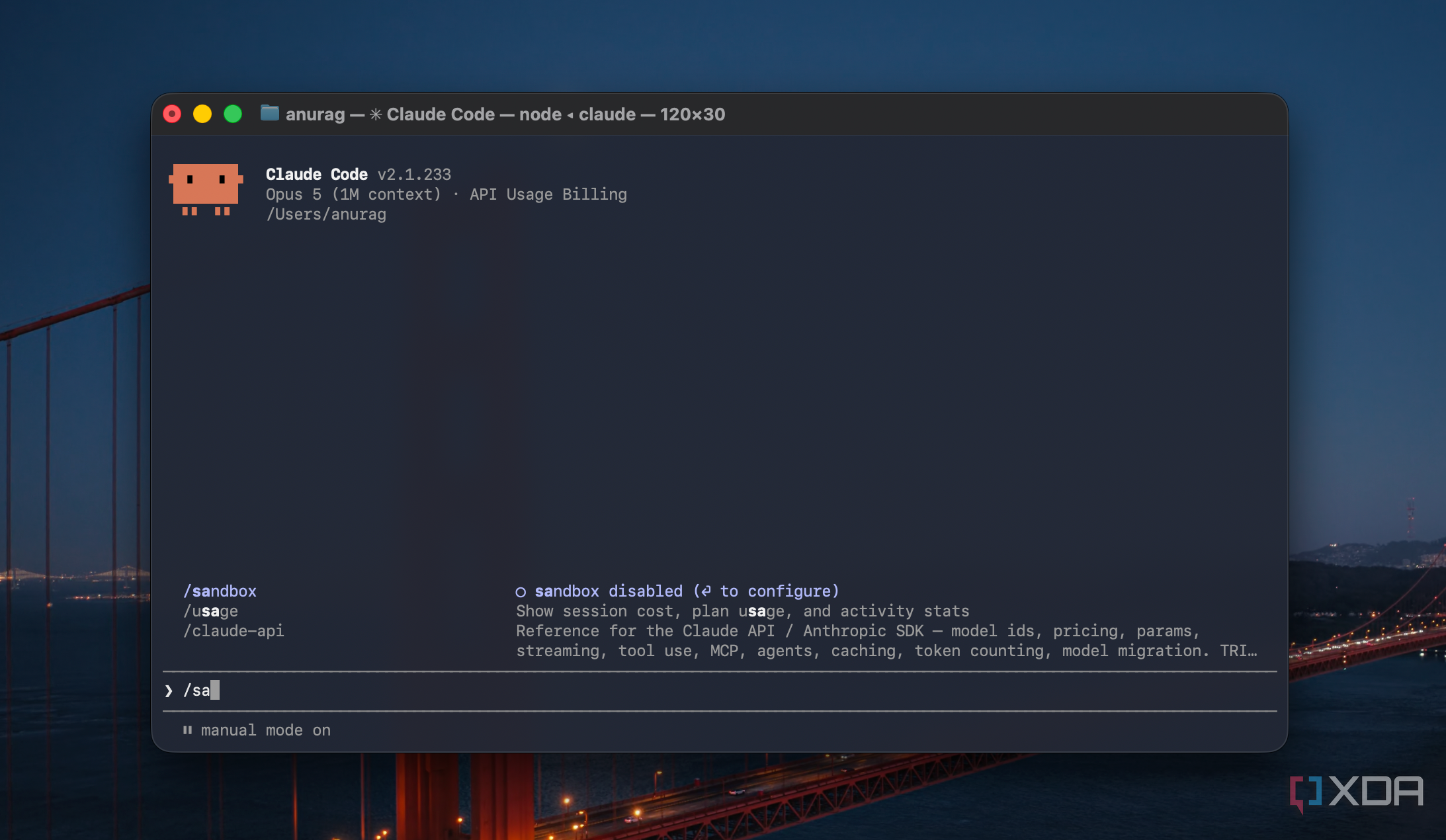Click the 'API Usage Billing' text

point(548,194)
